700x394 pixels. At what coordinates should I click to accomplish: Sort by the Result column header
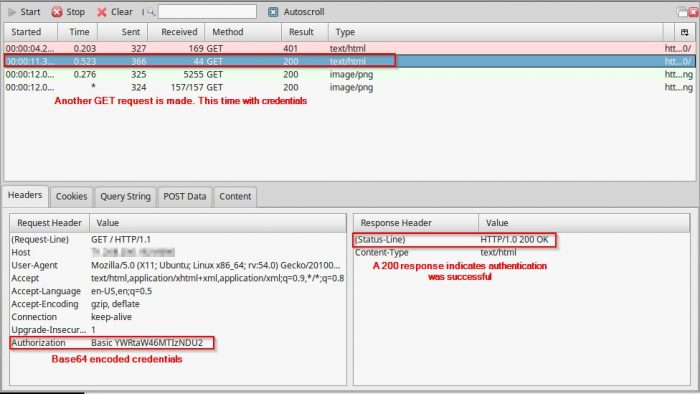tap(305, 32)
